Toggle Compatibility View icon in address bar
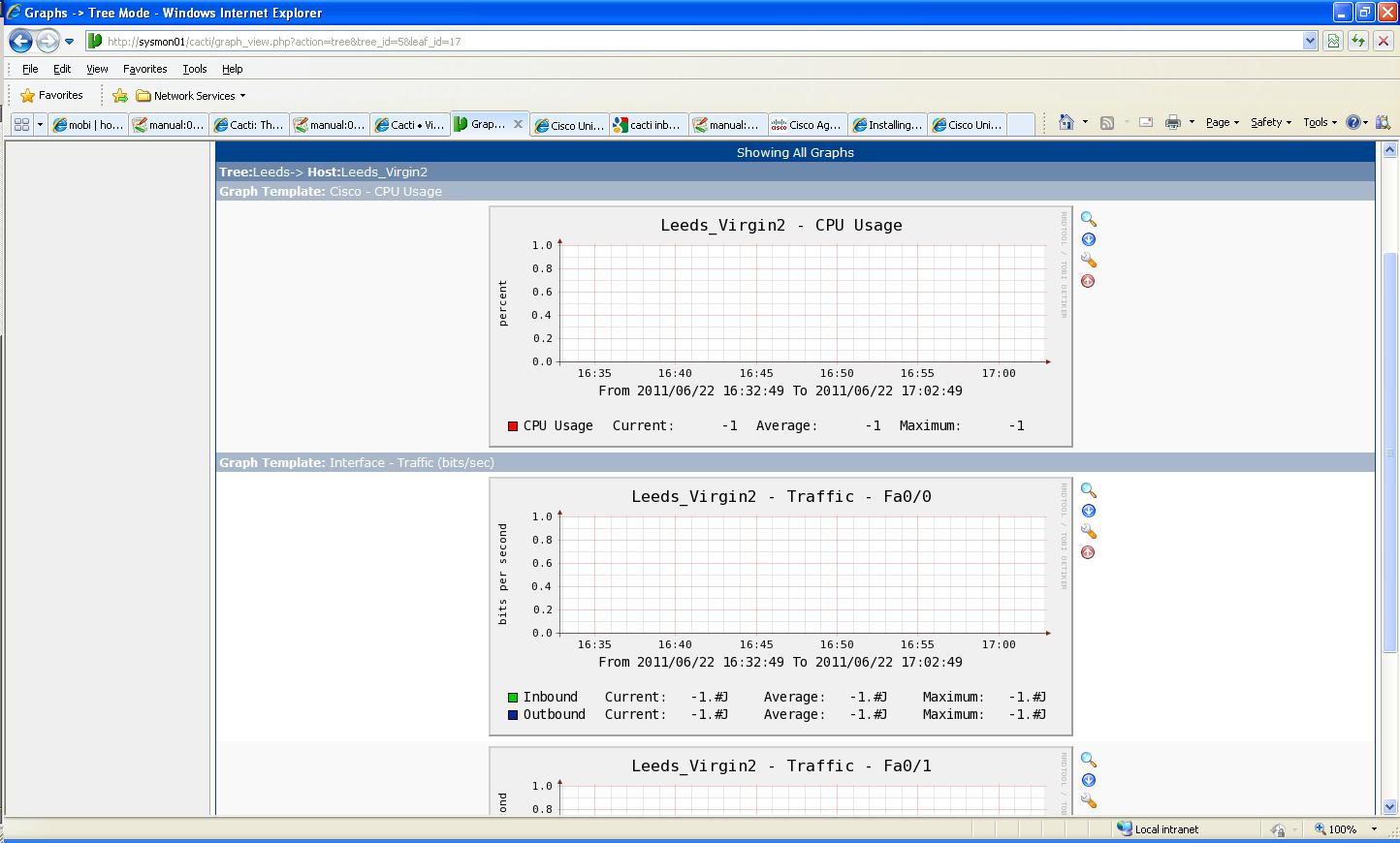Image resolution: width=1400 pixels, height=843 pixels. coord(1333,41)
